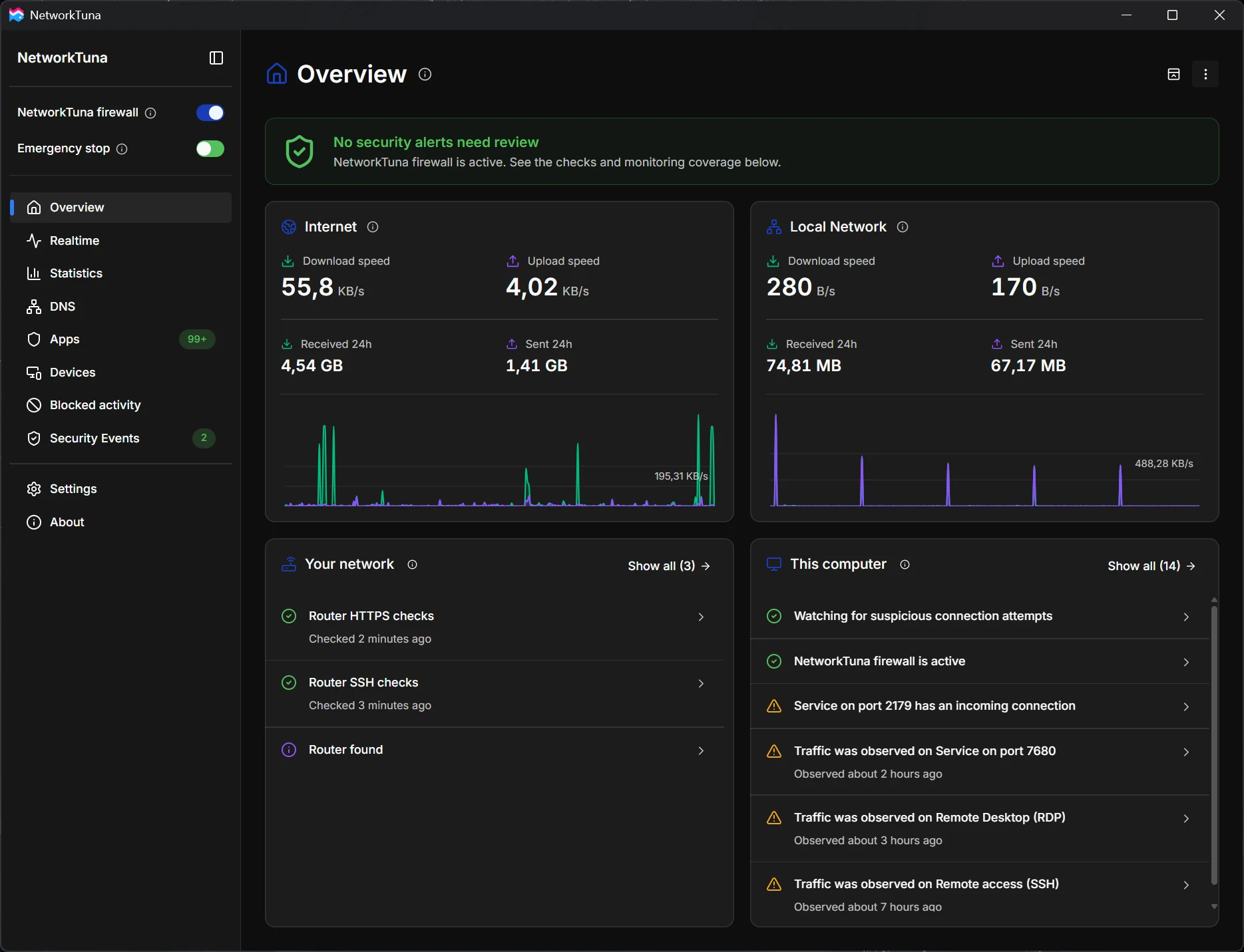Click the This computer monitor icon

[x=774, y=564]
